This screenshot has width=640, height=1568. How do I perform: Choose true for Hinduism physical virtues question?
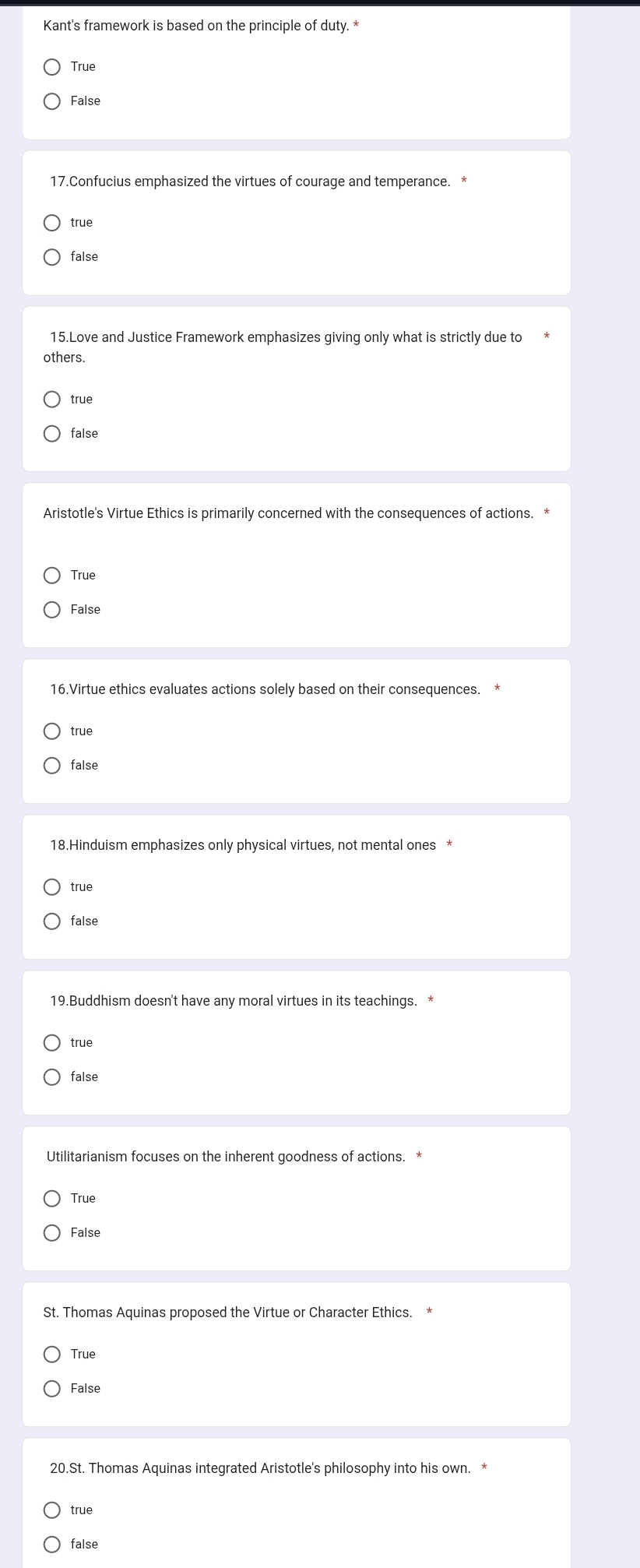pyautogui.click(x=52, y=887)
